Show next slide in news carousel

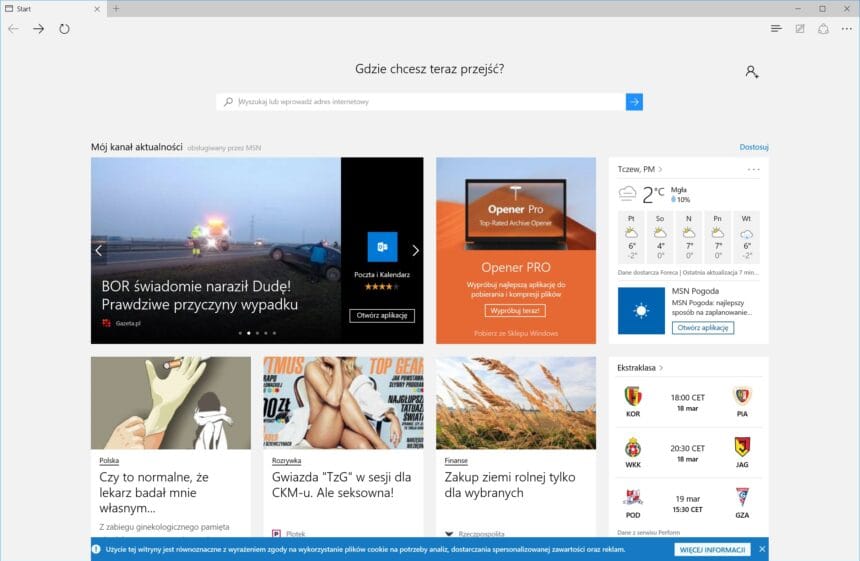[x=416, y=251]
